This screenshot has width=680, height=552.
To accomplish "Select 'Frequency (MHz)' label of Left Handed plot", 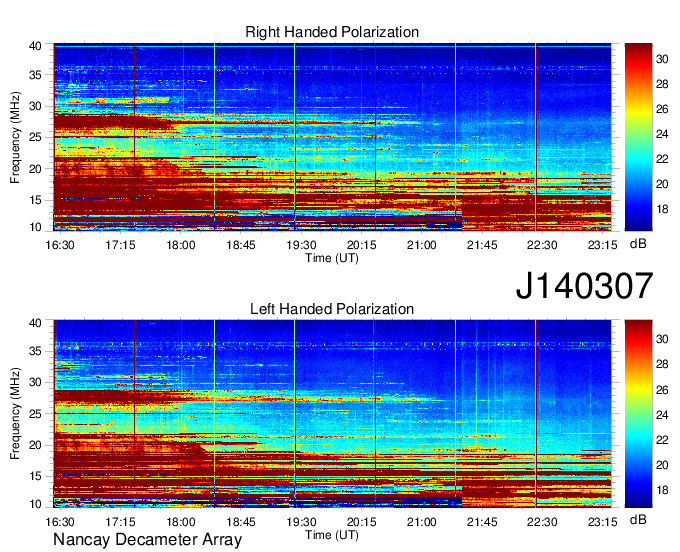I will pos(15,414).
